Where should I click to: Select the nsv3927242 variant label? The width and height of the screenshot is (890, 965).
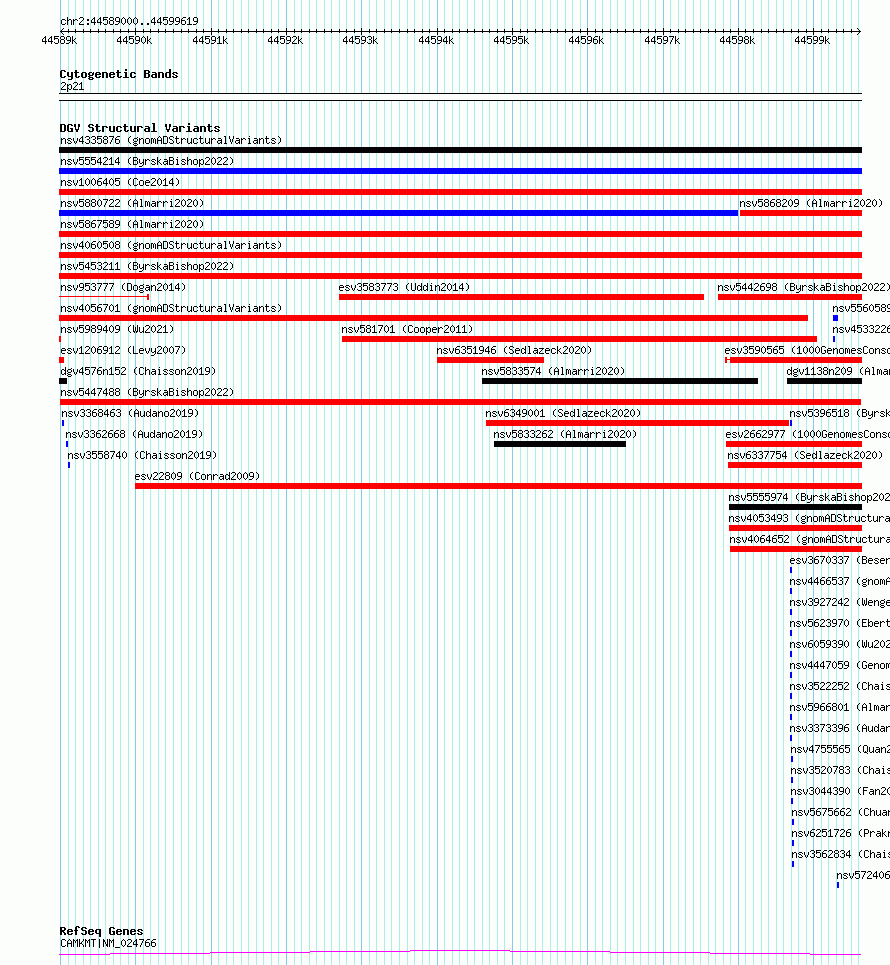840,602
